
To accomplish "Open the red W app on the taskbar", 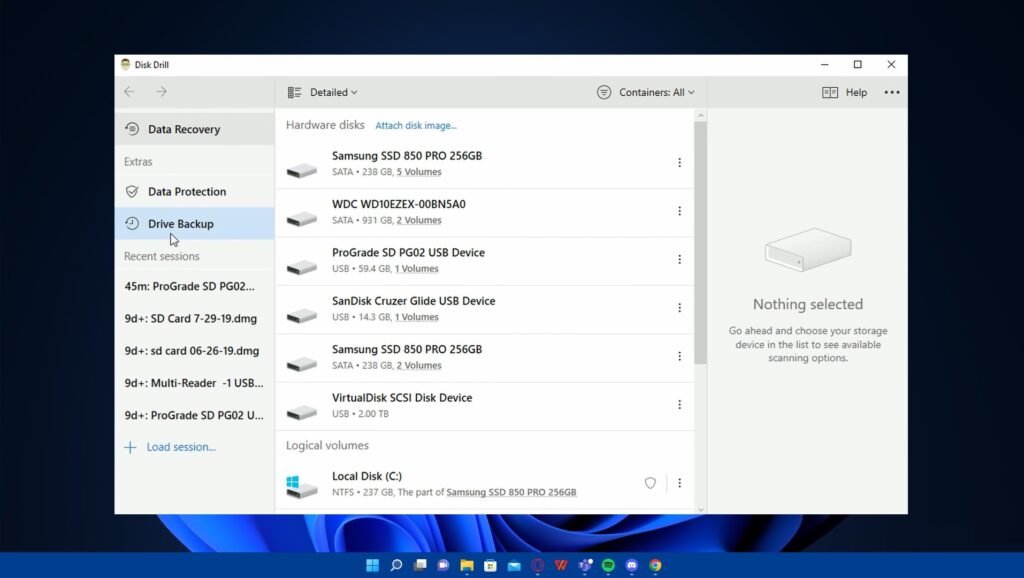I will pyautogui.click(x=561, y=566).
